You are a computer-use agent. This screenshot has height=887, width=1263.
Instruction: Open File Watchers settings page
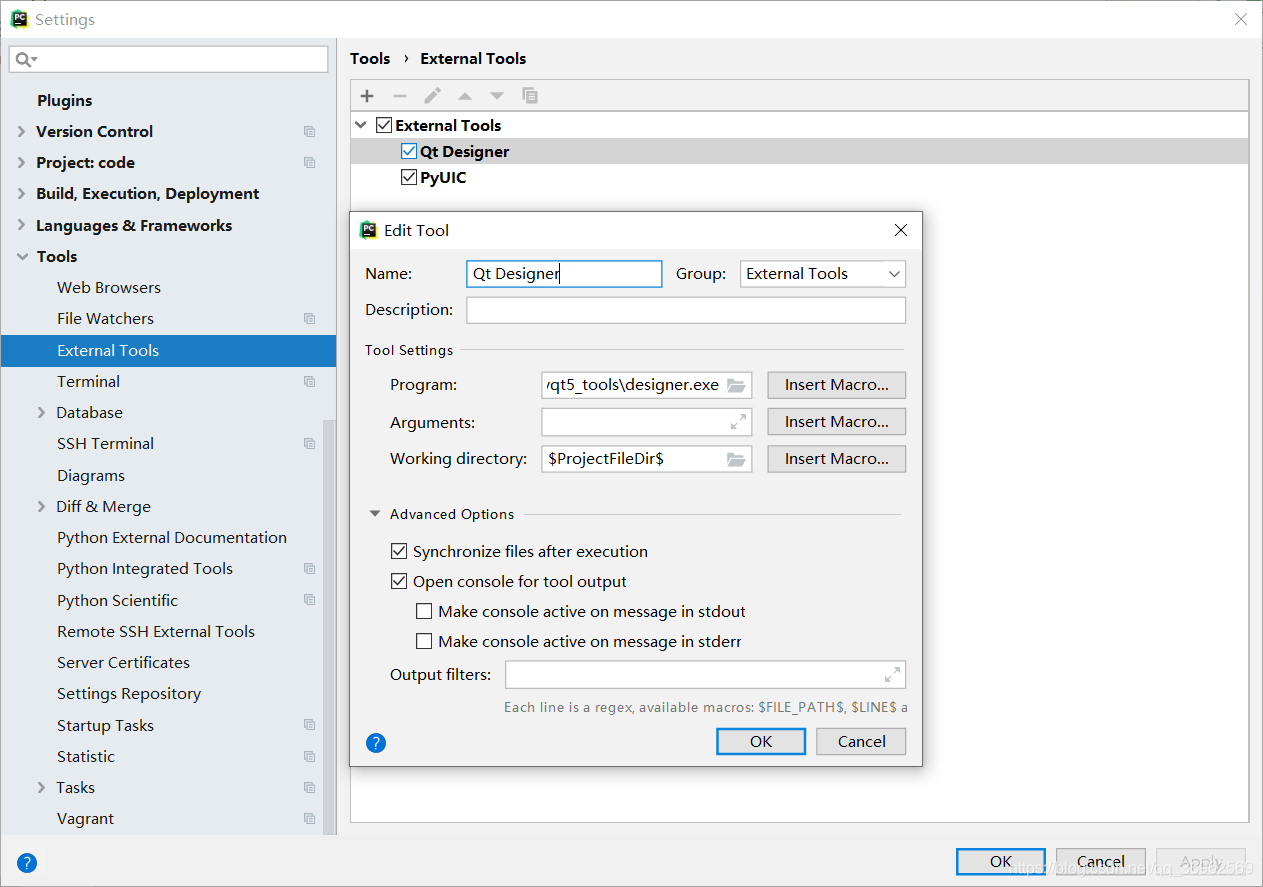click(106, 319)
